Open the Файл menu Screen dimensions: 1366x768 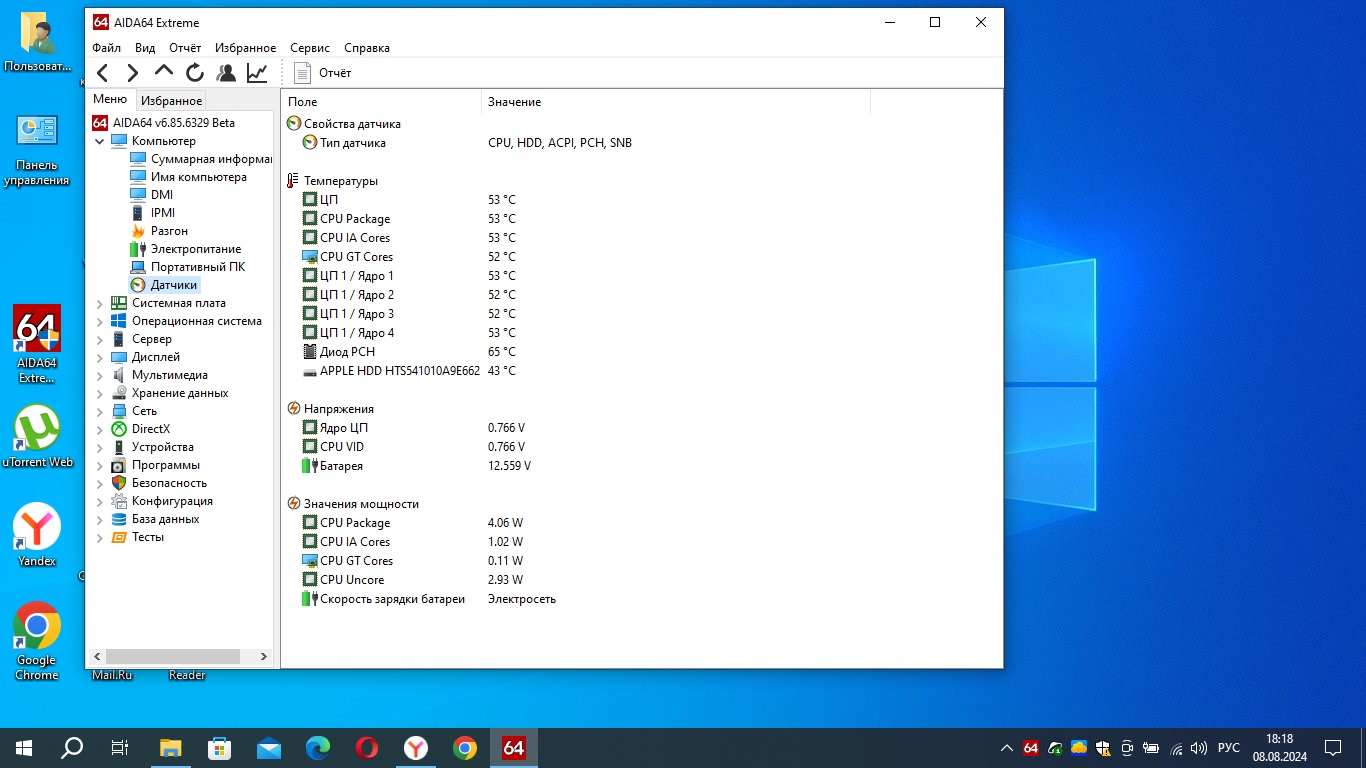tap(106, 48)
